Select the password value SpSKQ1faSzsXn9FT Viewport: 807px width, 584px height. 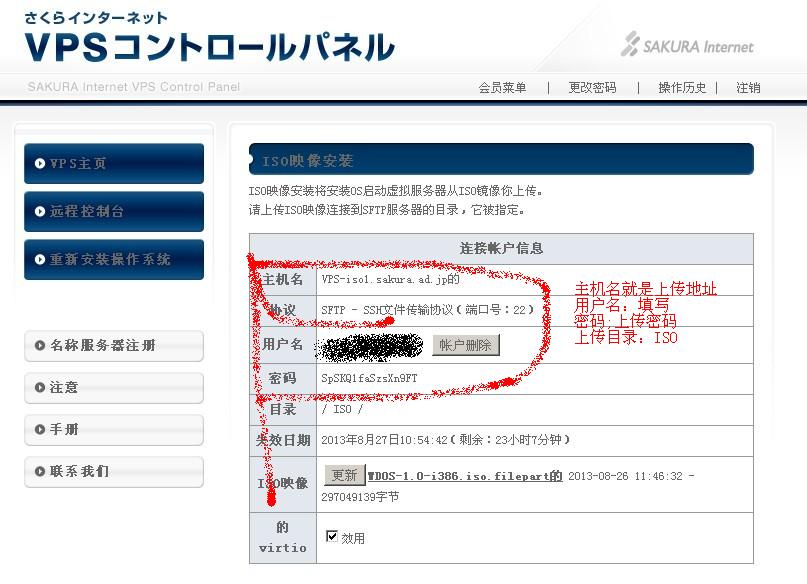coord(369,378)
